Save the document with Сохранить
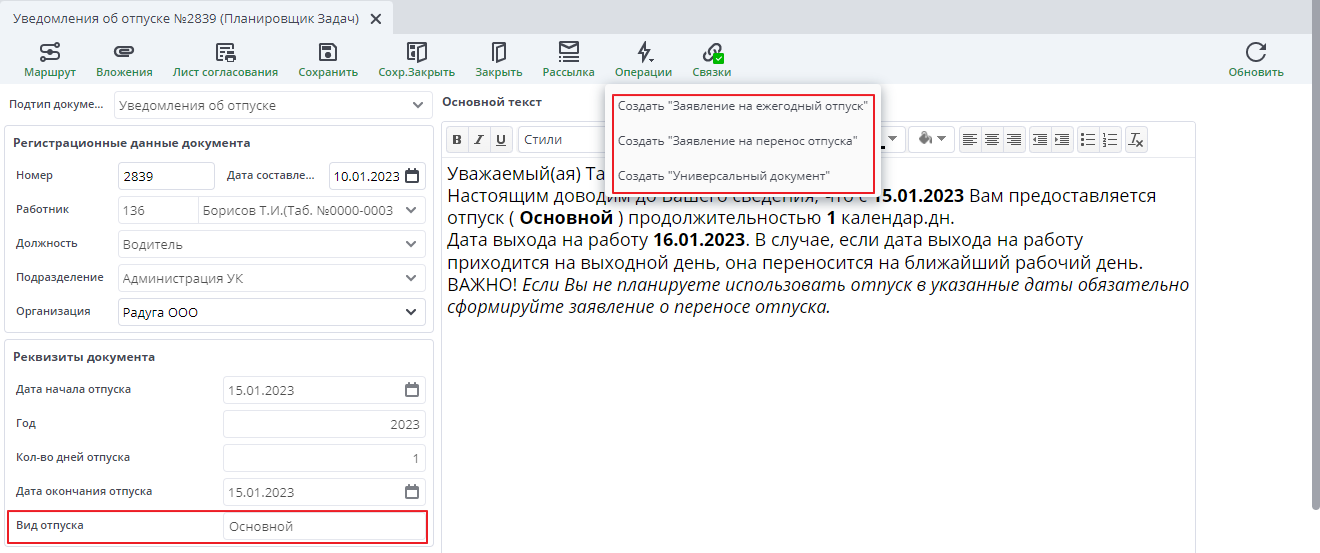Image resolution: width=1320 pixels, height=553 pixels. [x=327, y=59]
